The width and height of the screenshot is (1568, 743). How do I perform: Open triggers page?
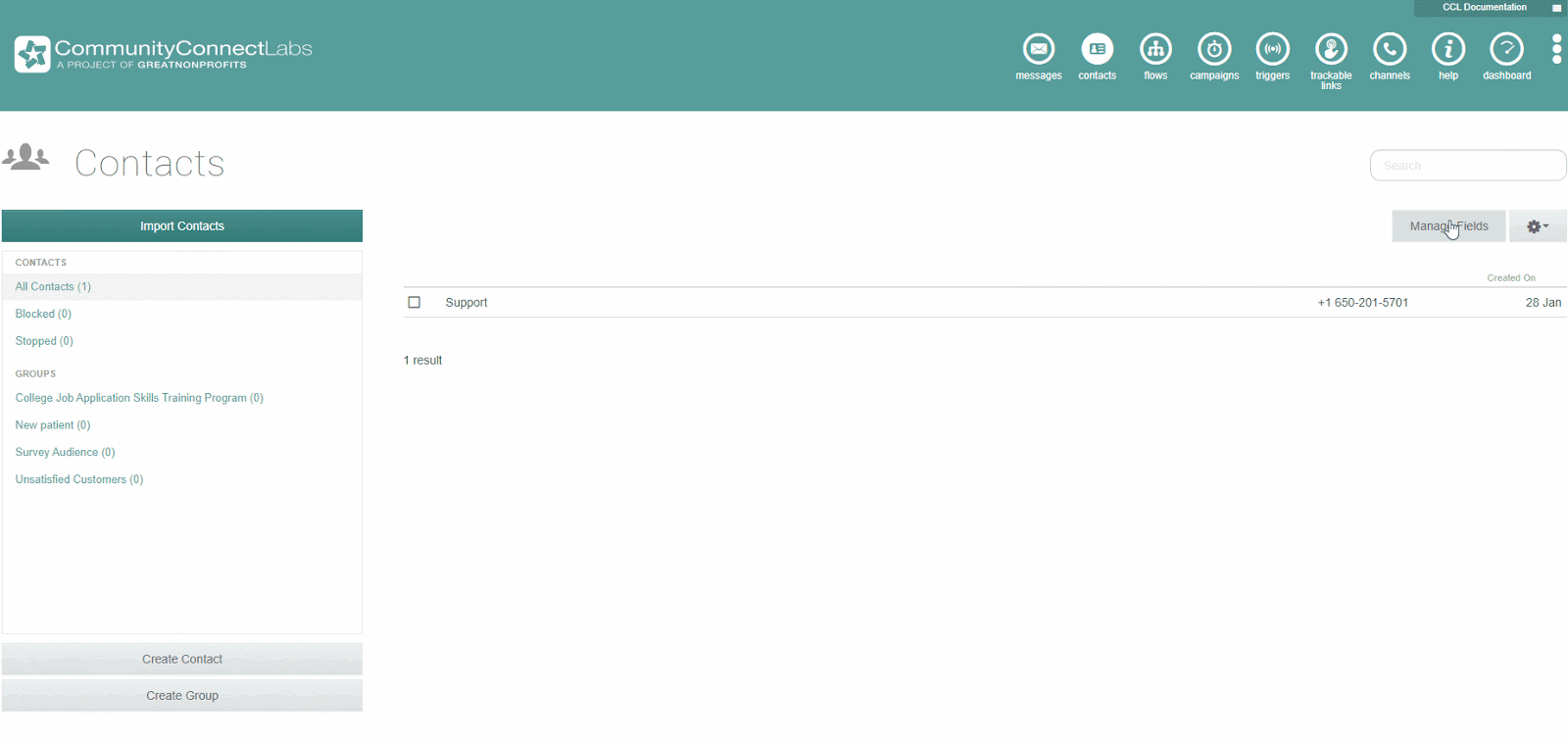point(1272,57)
